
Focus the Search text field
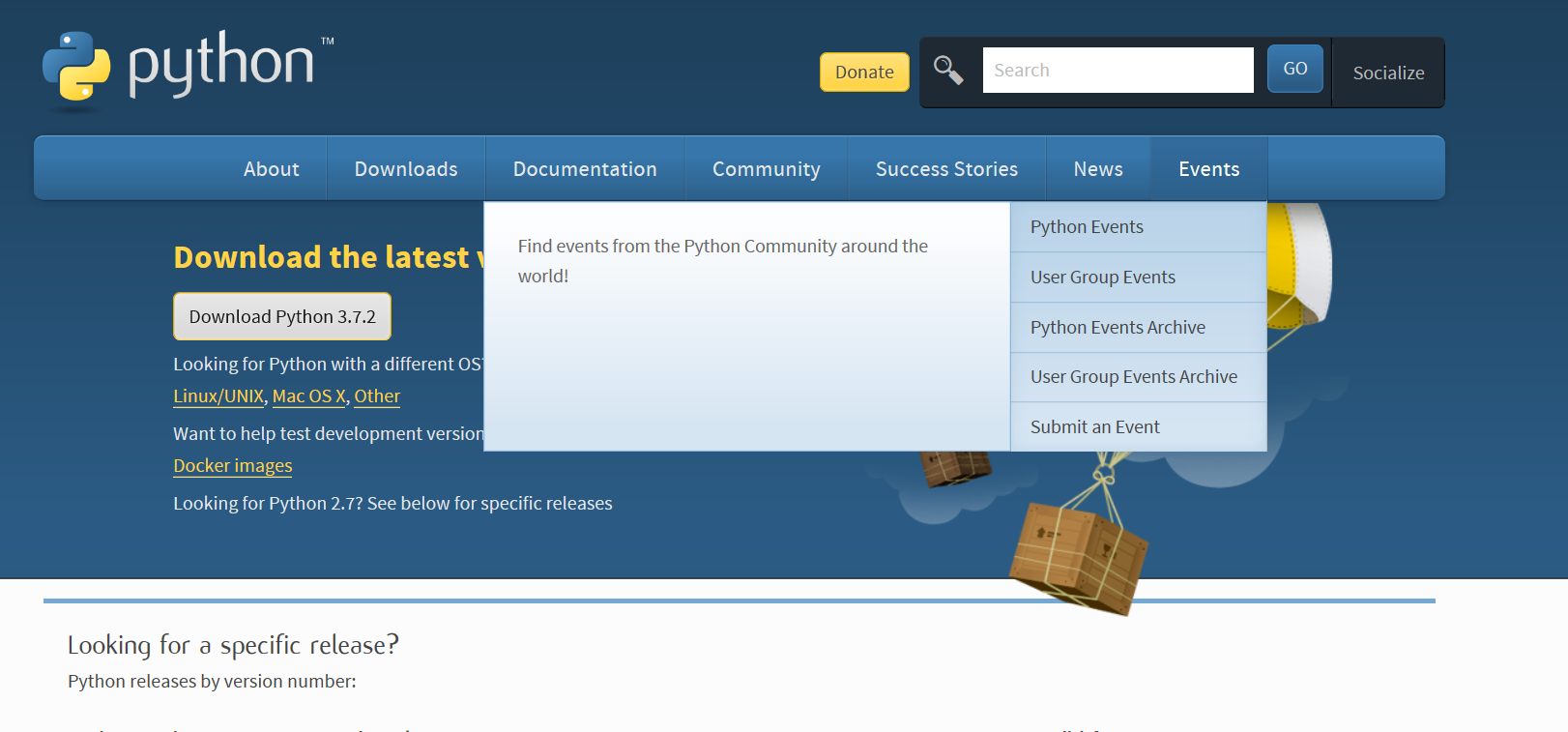1118,71
